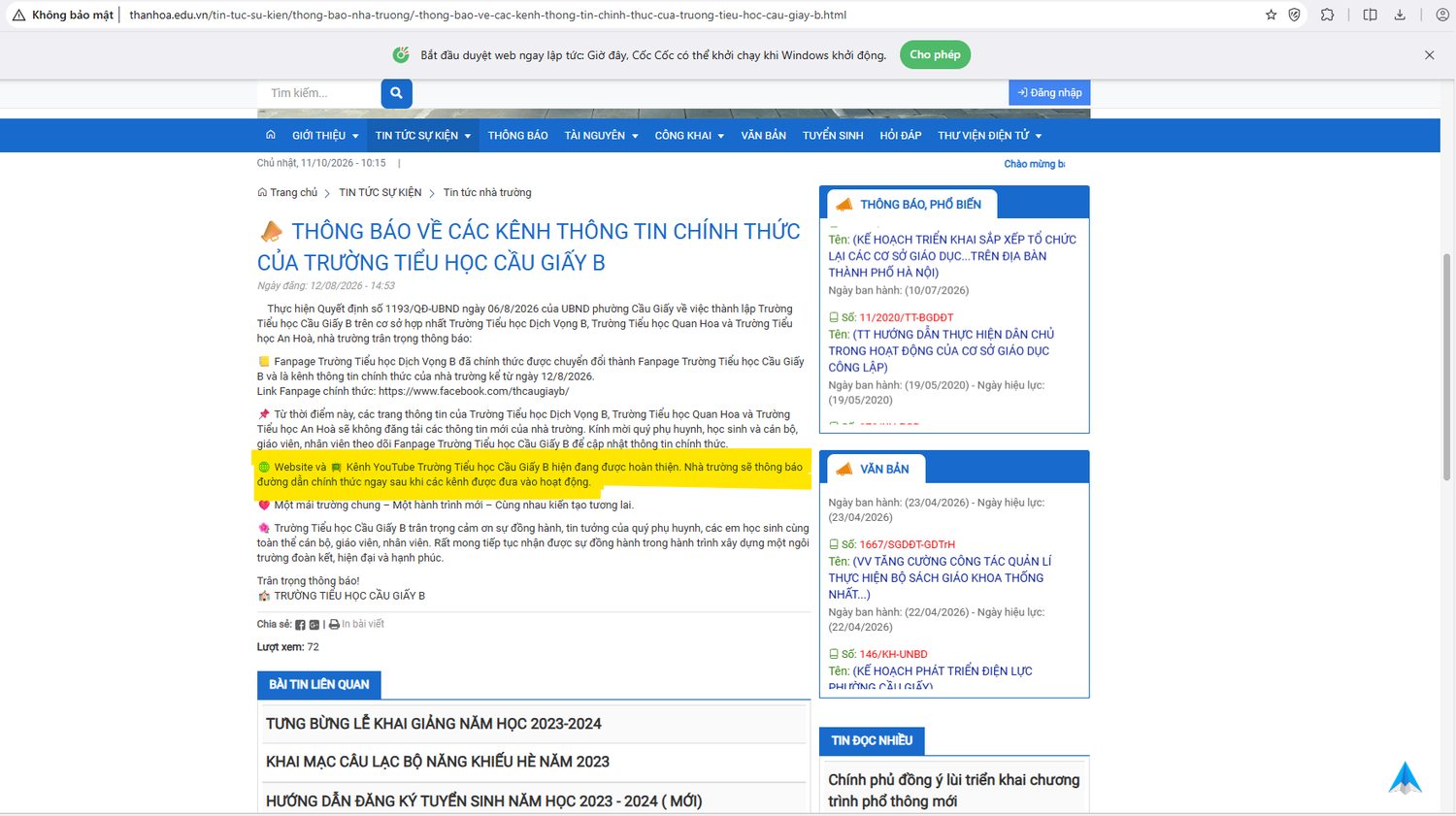1456x816 pixels.
Task: Open the browser split view icon
Action: pyautogui.click(x=1370, y=15)
